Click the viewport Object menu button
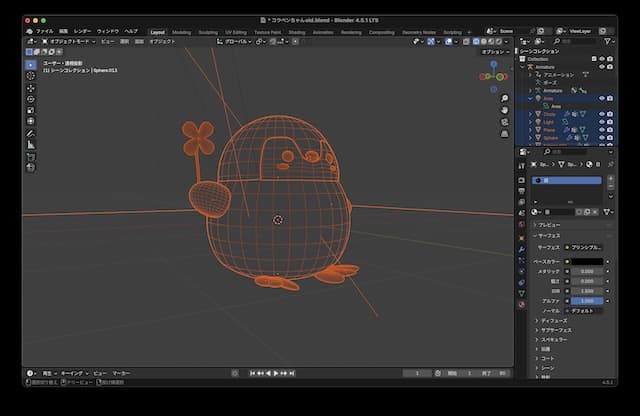 pos(162,42)
